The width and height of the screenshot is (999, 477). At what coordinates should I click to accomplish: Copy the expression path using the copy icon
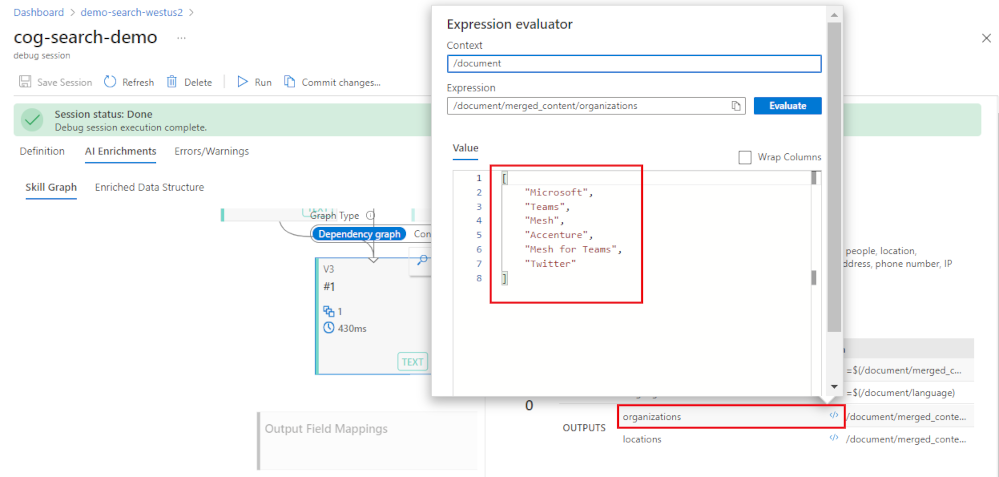[736, 105]
